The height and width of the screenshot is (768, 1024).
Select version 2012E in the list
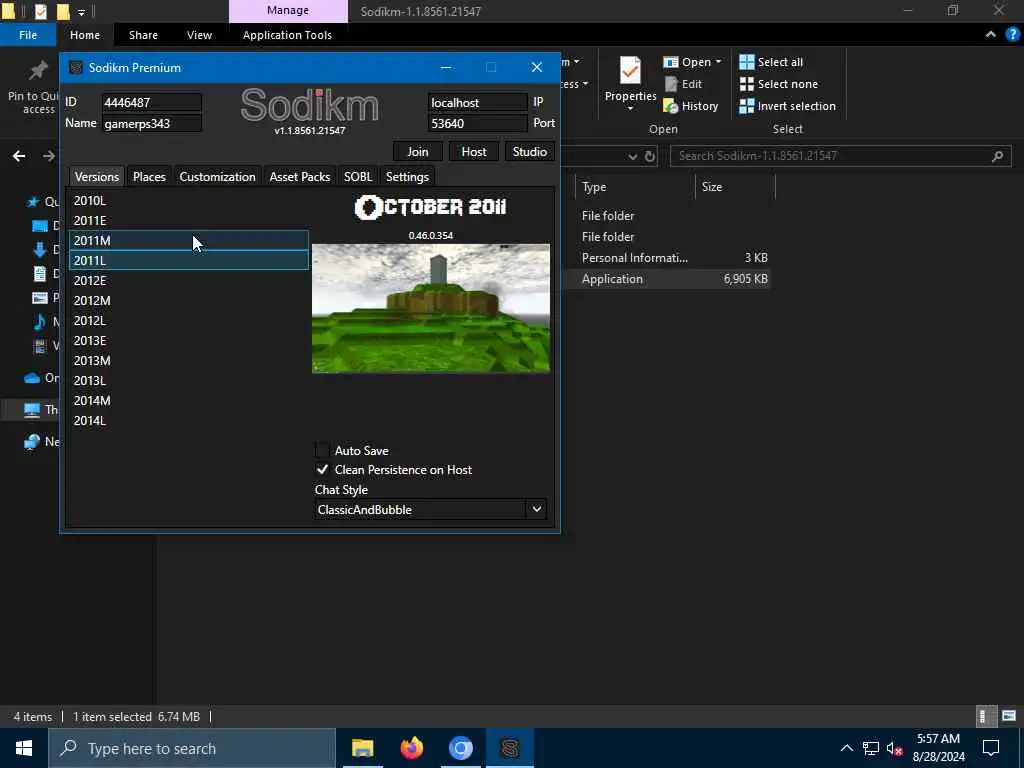coord(189,281)
